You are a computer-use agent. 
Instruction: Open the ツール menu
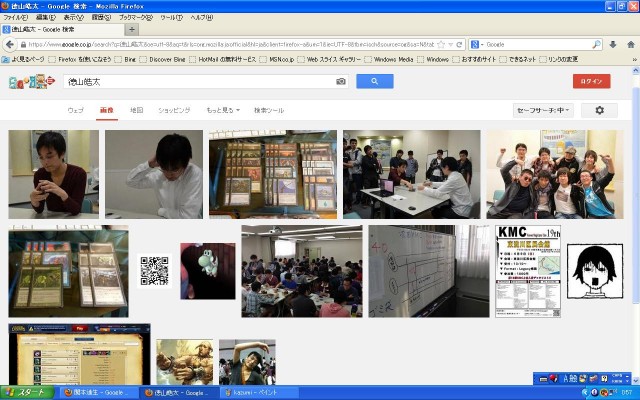click(x=171, y=18)
